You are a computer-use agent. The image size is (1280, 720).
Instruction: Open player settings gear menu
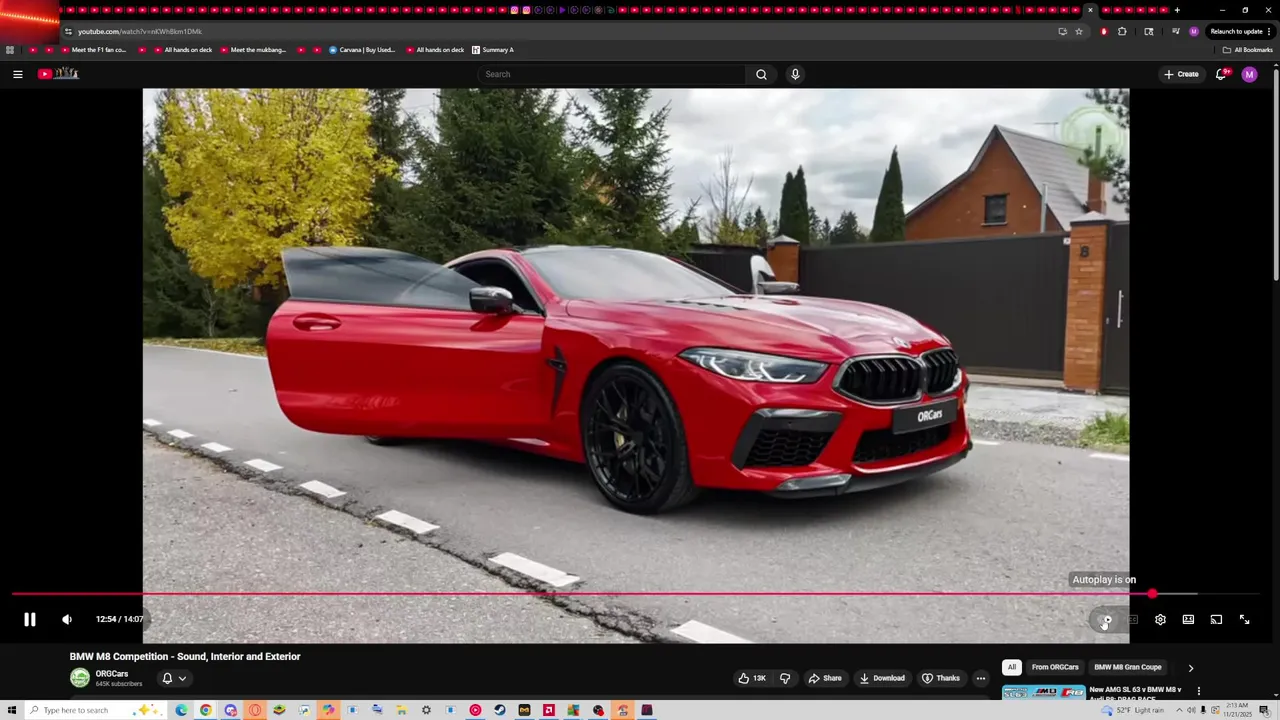coord(1160,619)
